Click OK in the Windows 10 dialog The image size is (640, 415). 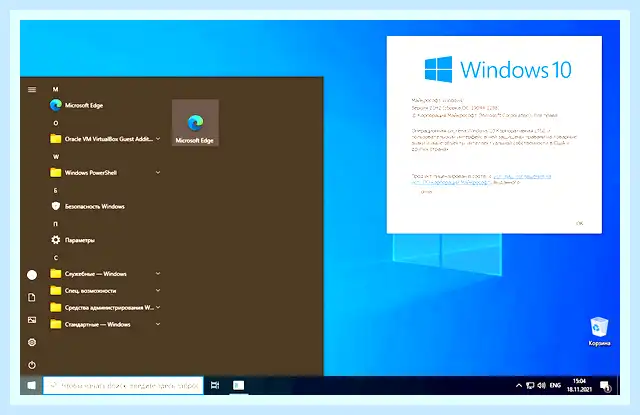(x=580, y=223)
